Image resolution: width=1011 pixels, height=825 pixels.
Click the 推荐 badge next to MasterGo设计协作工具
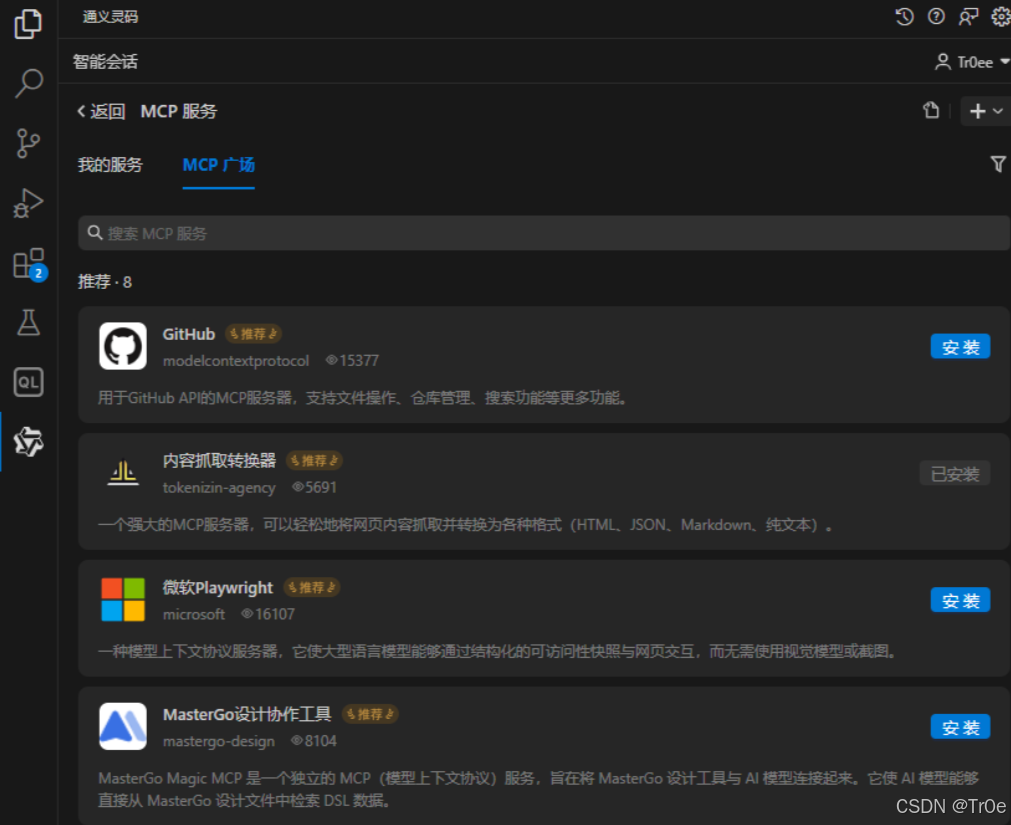coord(370,714)
